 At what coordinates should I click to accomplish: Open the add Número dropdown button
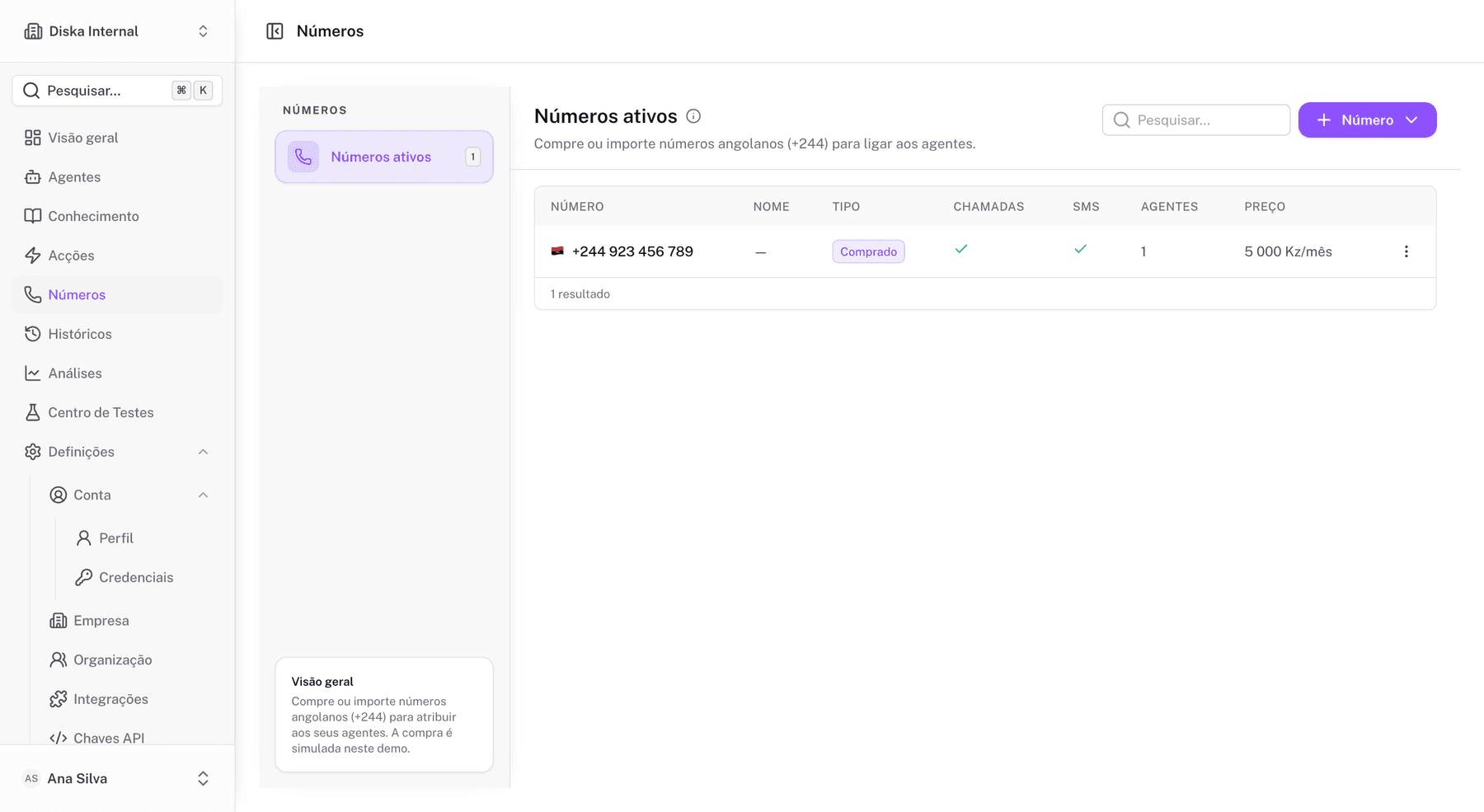[1367, 120]
